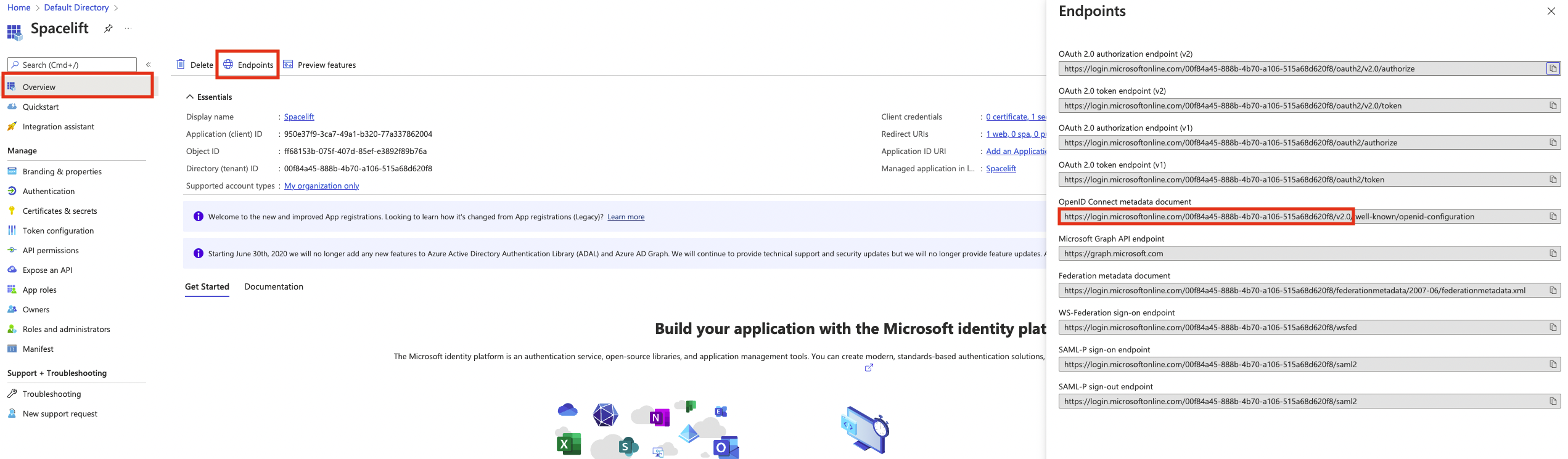Click the Troubleshooting wrench icon
The width and height of the screenshot is (1568, 459).
coord(12,393)
